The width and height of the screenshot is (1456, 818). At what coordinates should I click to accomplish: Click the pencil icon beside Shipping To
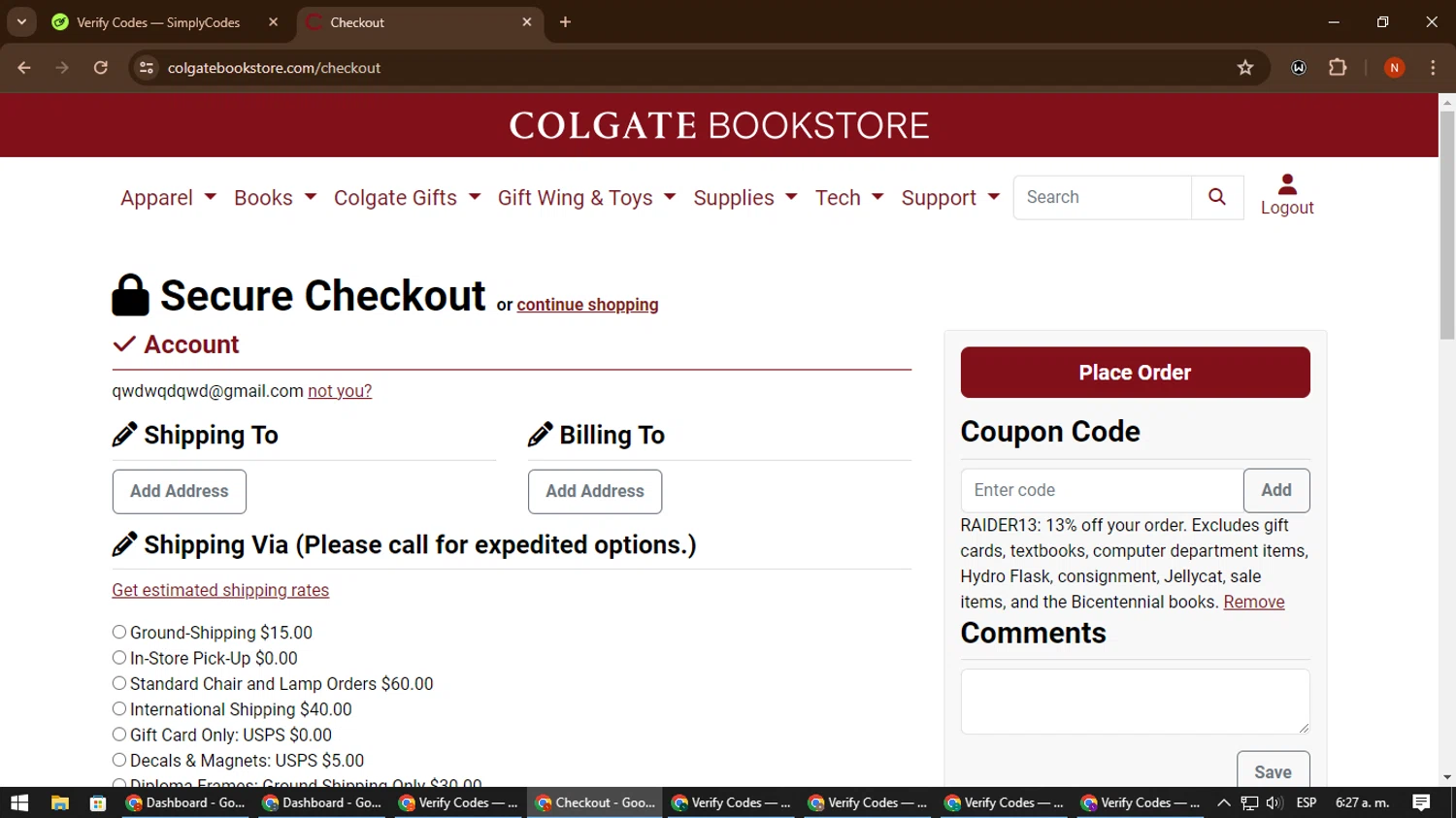pos(124,435)
